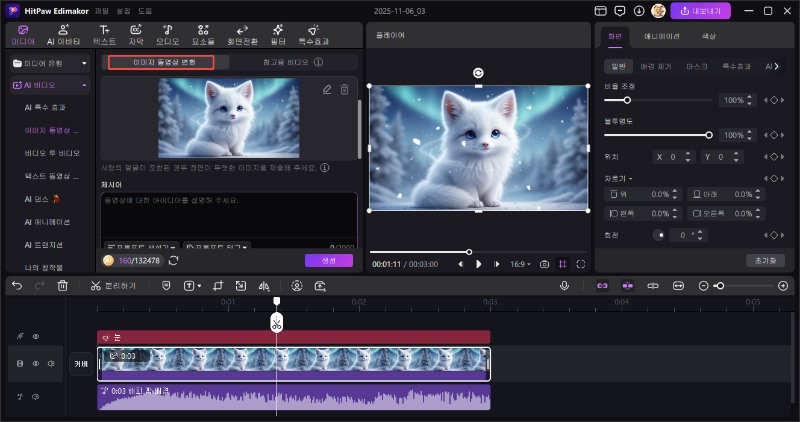Screen dimensions: 800x422
Task: Click the pencil edit icon on uploaded image
Action: pyautogui.click(x=327, y=89)
